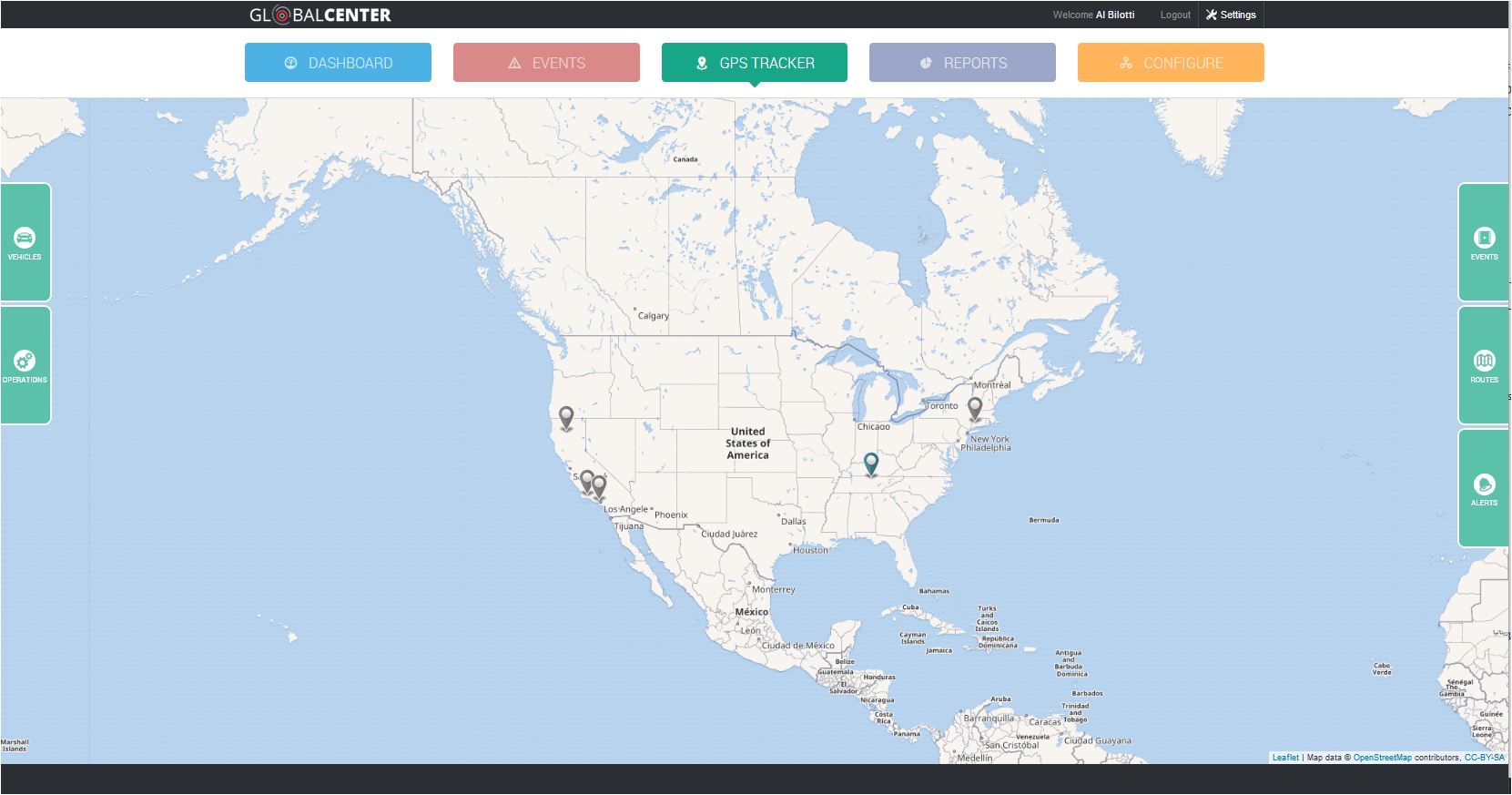Click the user name Al Bilotti

coord(1115,15)
